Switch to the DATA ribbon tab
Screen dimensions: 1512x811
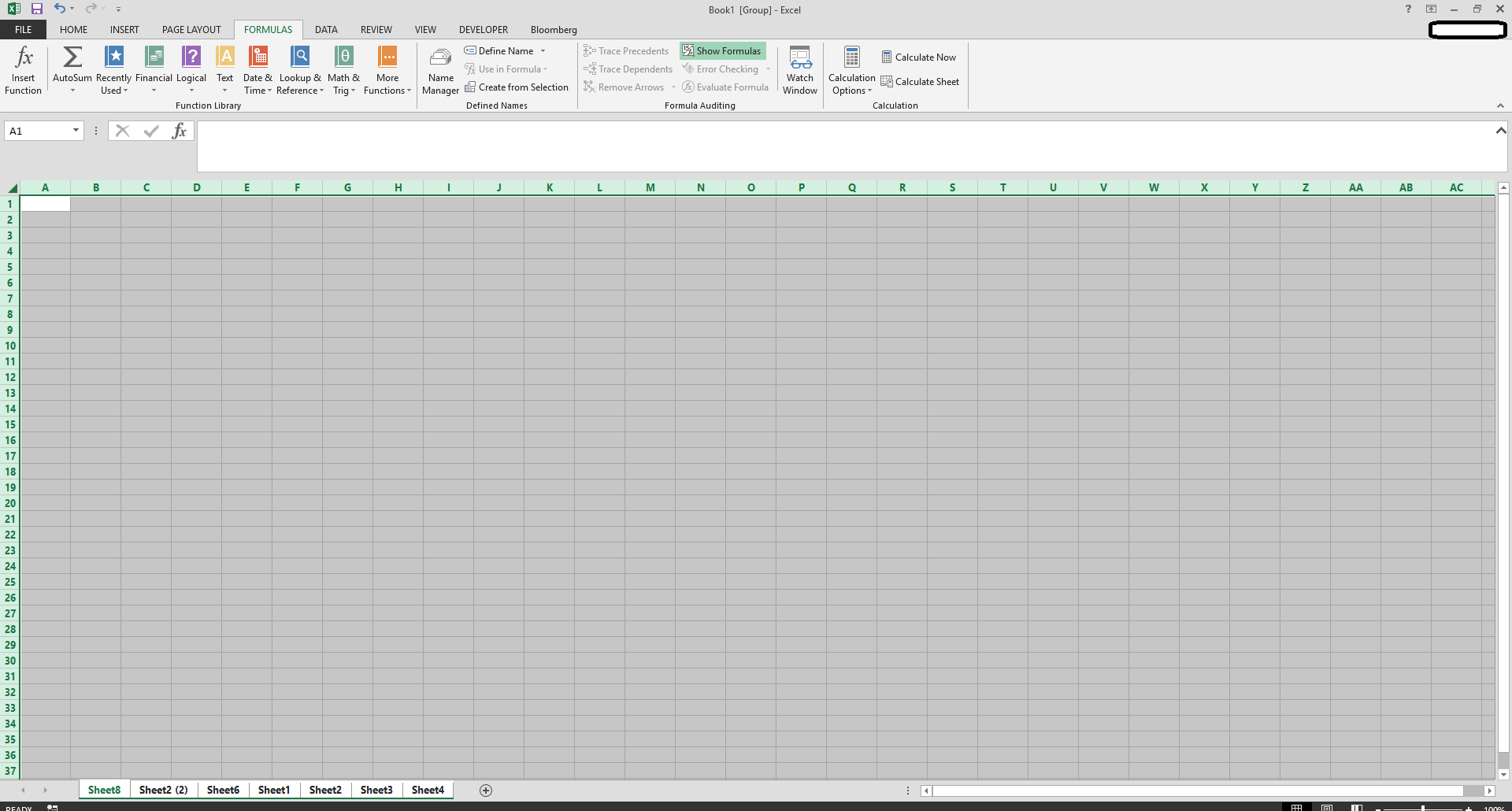tap(326, 30)
